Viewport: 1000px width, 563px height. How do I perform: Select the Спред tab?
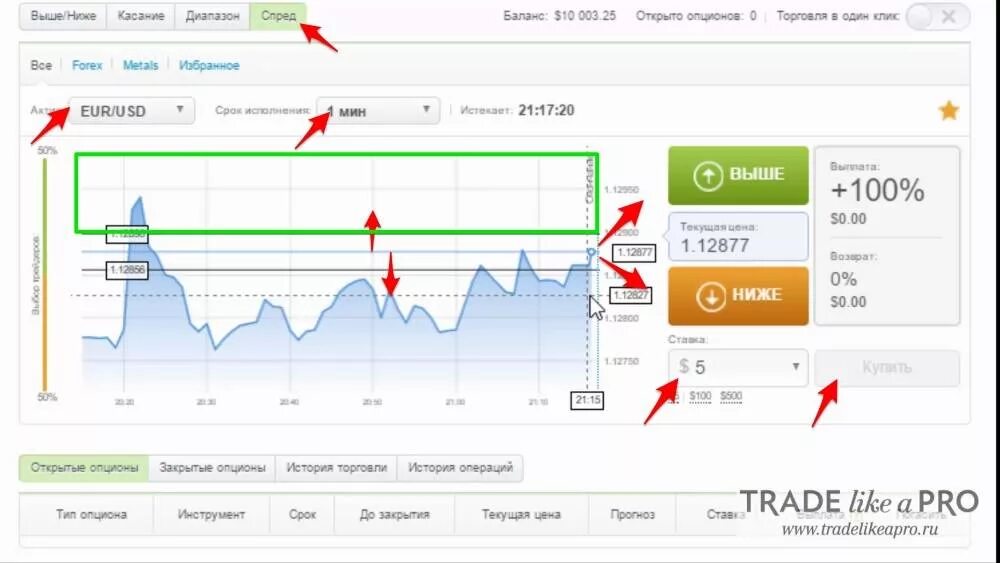[278, 16]
